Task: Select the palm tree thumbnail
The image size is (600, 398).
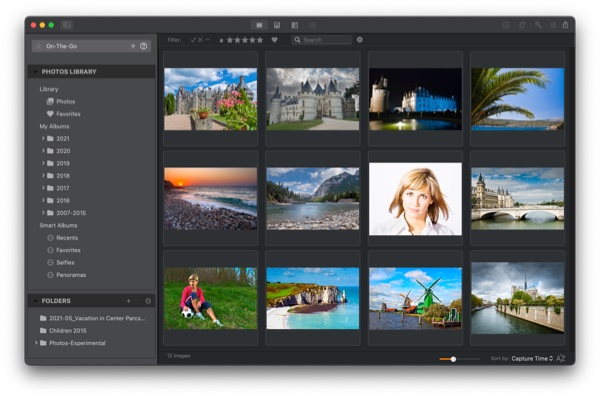Action: pyautogui.click(x=517, y=99)
